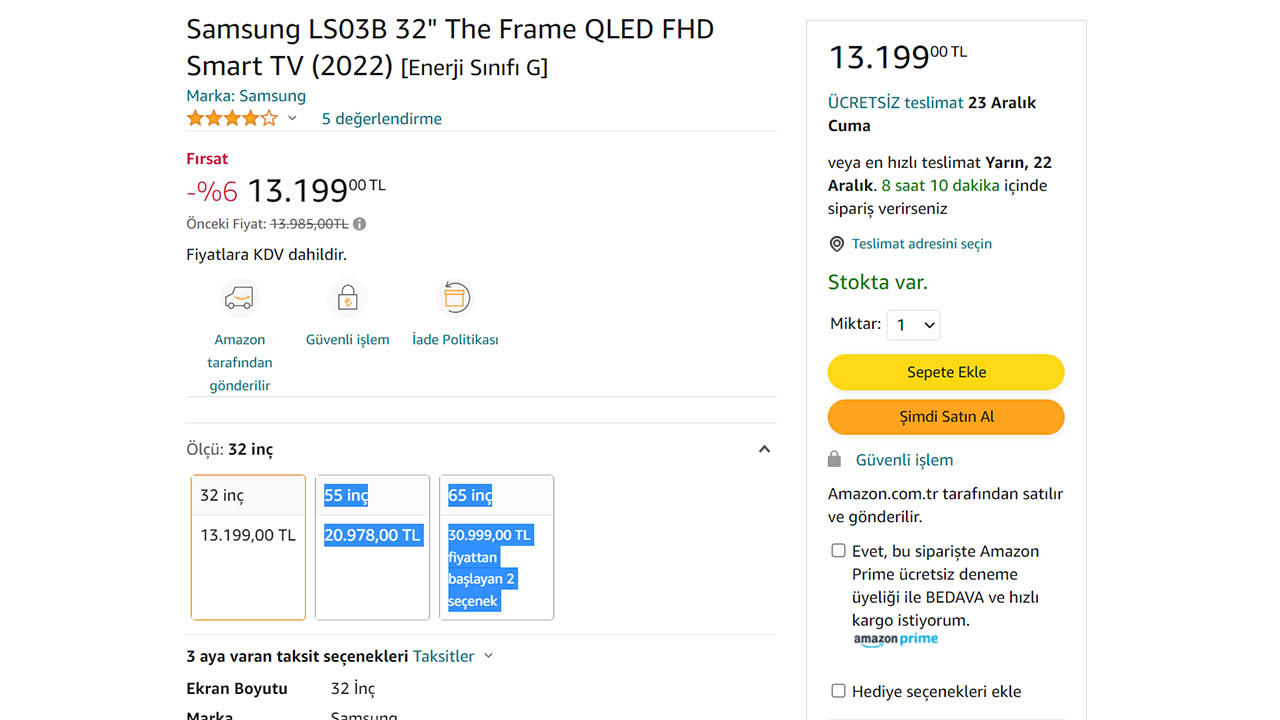Image resolution: width=1280 pixels, height=720 pixels.
Task: Click the amazon prime logo
Action: click(x=896, y=639)
